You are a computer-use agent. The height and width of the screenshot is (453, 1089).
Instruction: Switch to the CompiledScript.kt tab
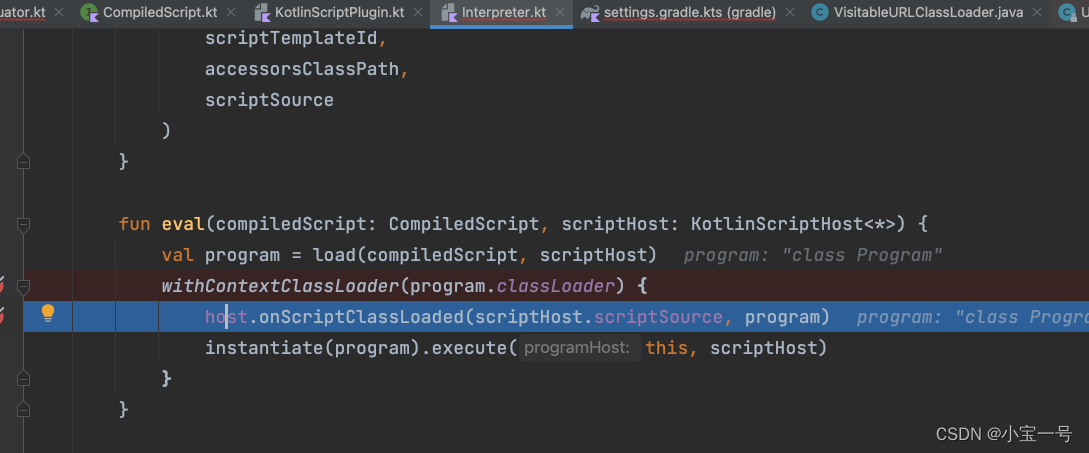(160, 12)
